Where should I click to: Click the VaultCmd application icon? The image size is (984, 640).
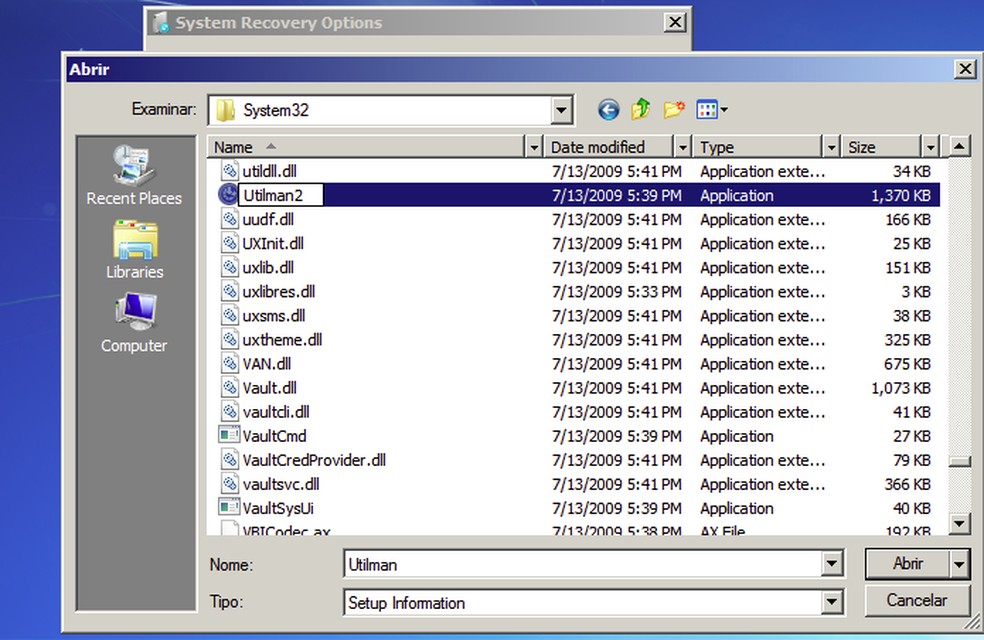click(229, 436)
